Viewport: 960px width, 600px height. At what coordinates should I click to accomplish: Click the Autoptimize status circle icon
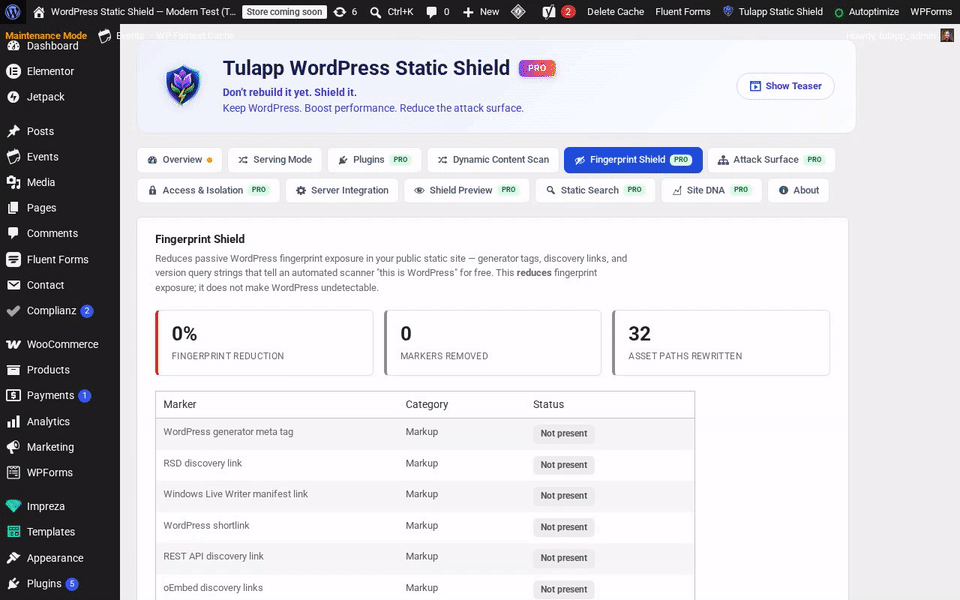[839, 12]
